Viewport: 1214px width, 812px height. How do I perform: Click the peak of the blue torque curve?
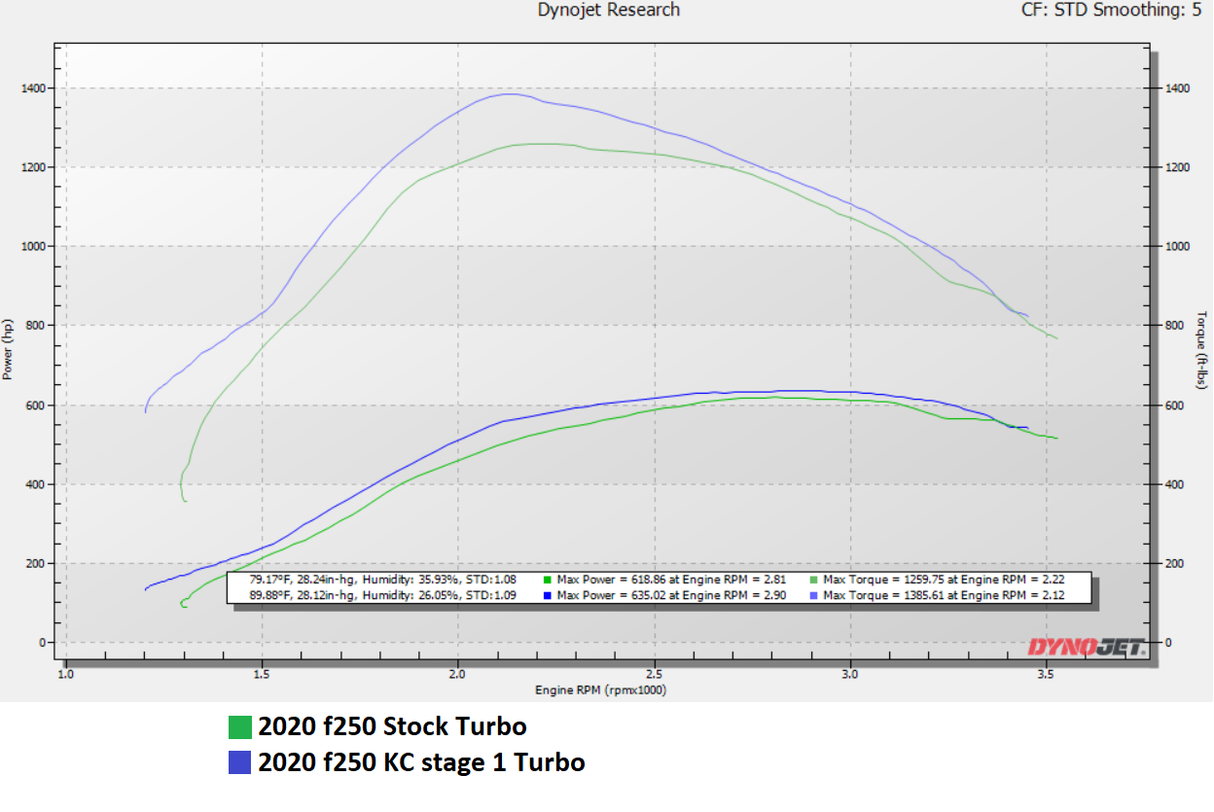[509, 94]
